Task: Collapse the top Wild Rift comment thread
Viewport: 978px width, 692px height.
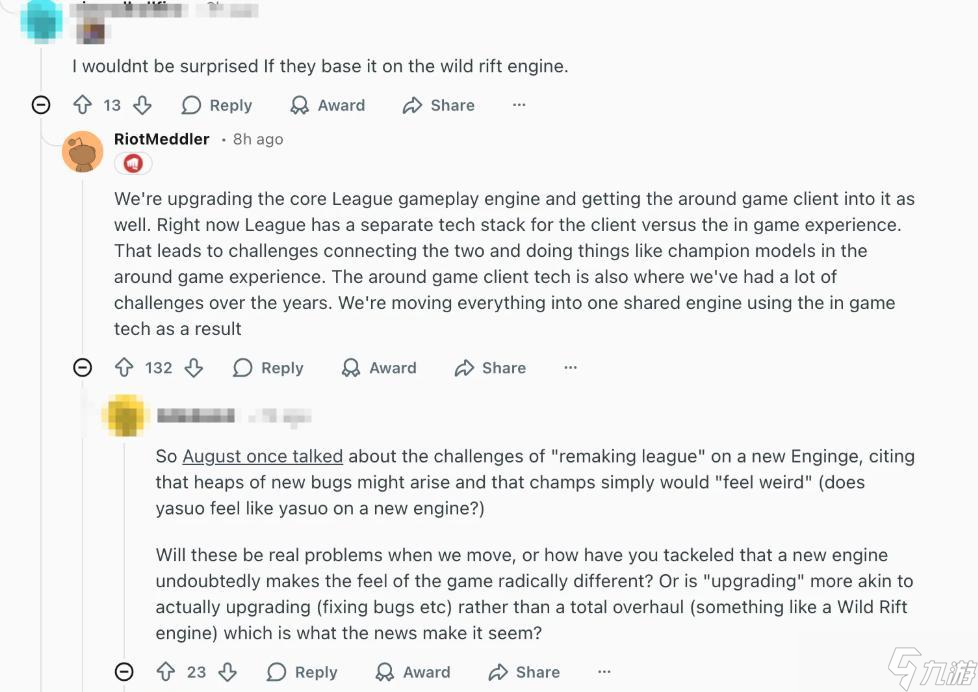Action: tap(41, 105)
